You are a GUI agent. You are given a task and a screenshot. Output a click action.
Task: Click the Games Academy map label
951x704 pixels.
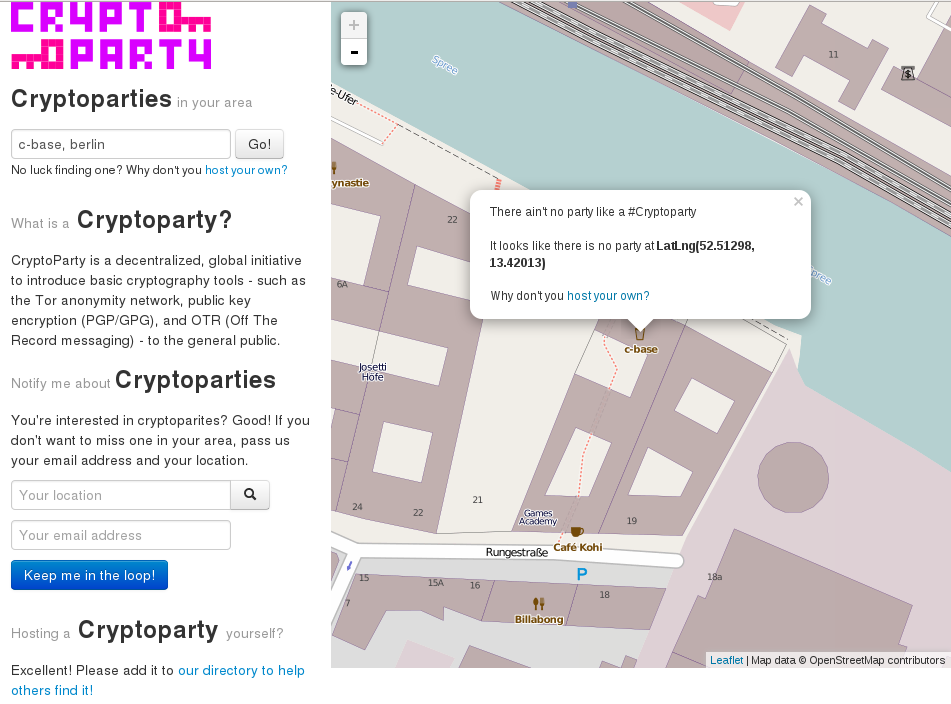[x=538, y=517]
